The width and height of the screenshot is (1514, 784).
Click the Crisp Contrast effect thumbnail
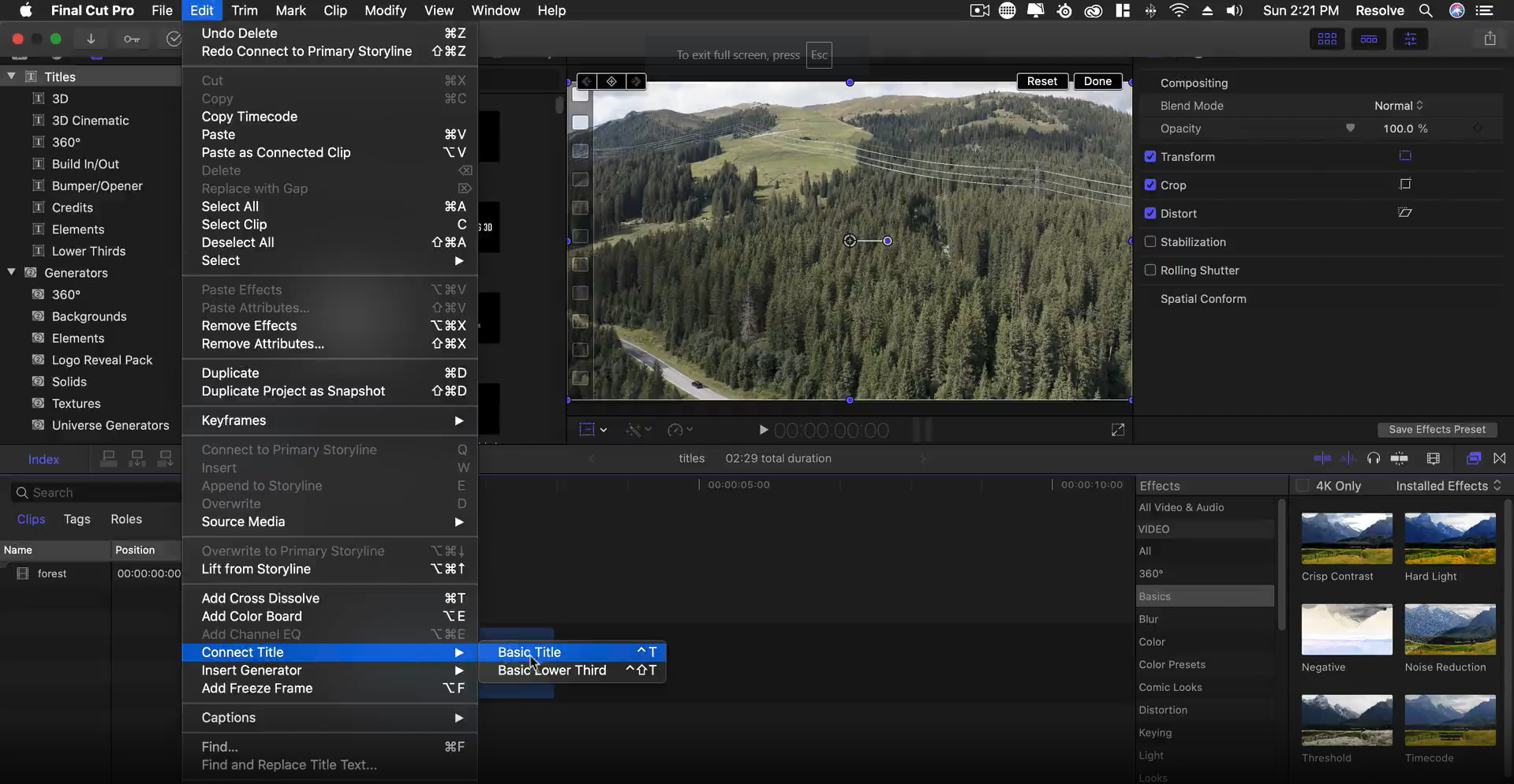[x=1347, y=539]
